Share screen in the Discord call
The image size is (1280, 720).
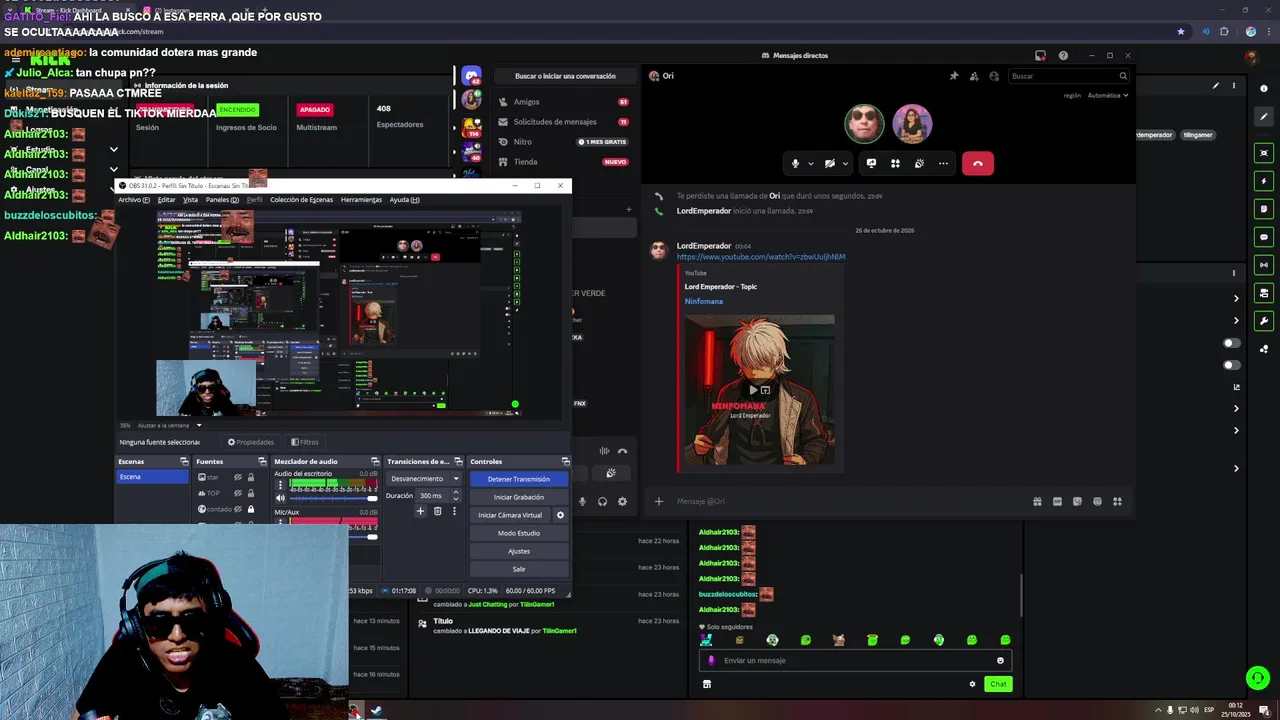(871, 163)
